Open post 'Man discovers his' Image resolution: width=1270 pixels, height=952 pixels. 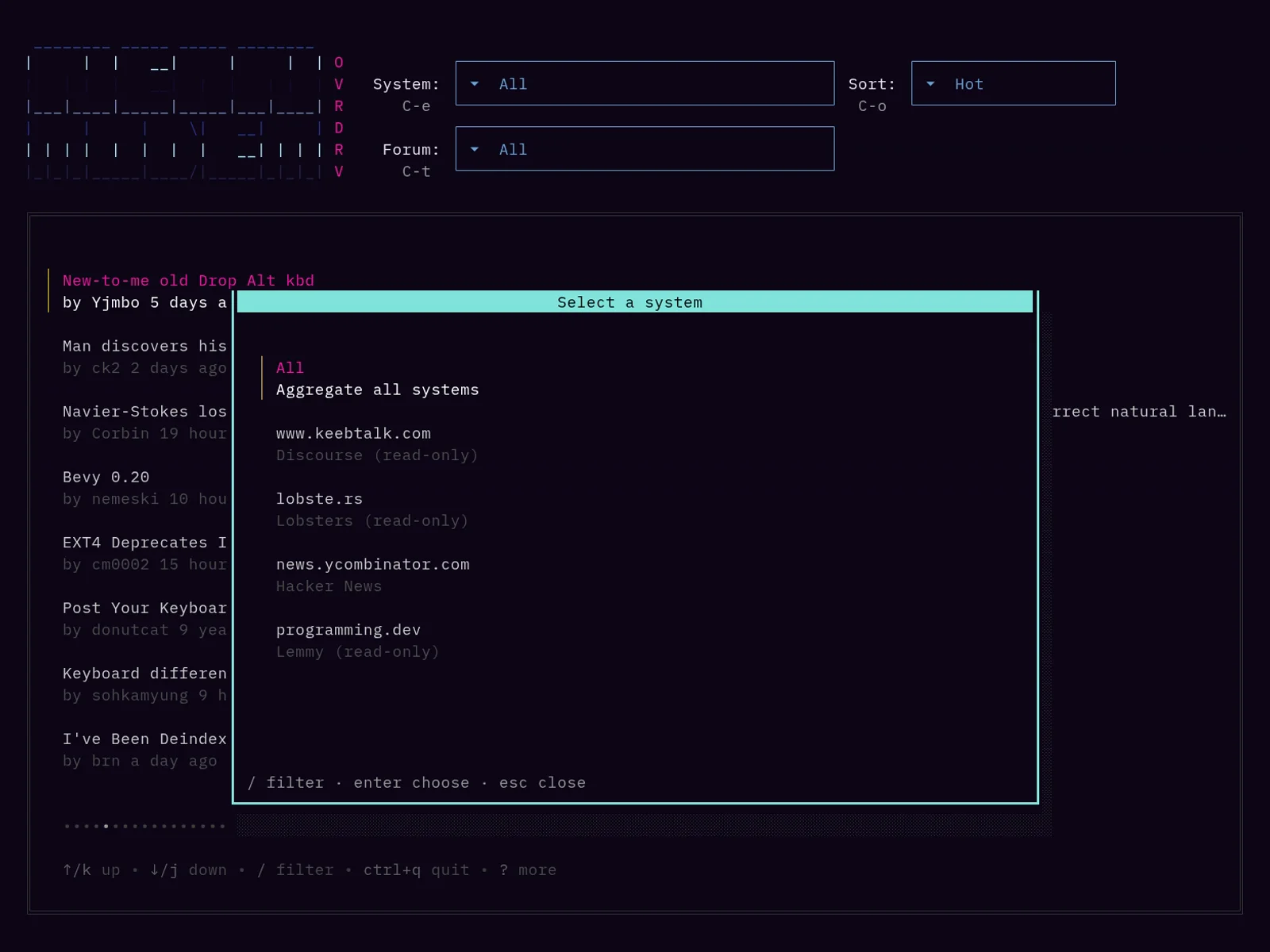tap(144, 346)
